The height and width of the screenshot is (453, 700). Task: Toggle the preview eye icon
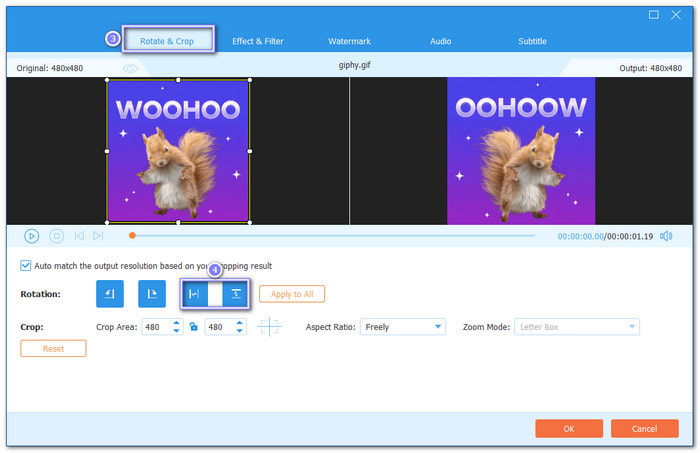coord(130,68)
